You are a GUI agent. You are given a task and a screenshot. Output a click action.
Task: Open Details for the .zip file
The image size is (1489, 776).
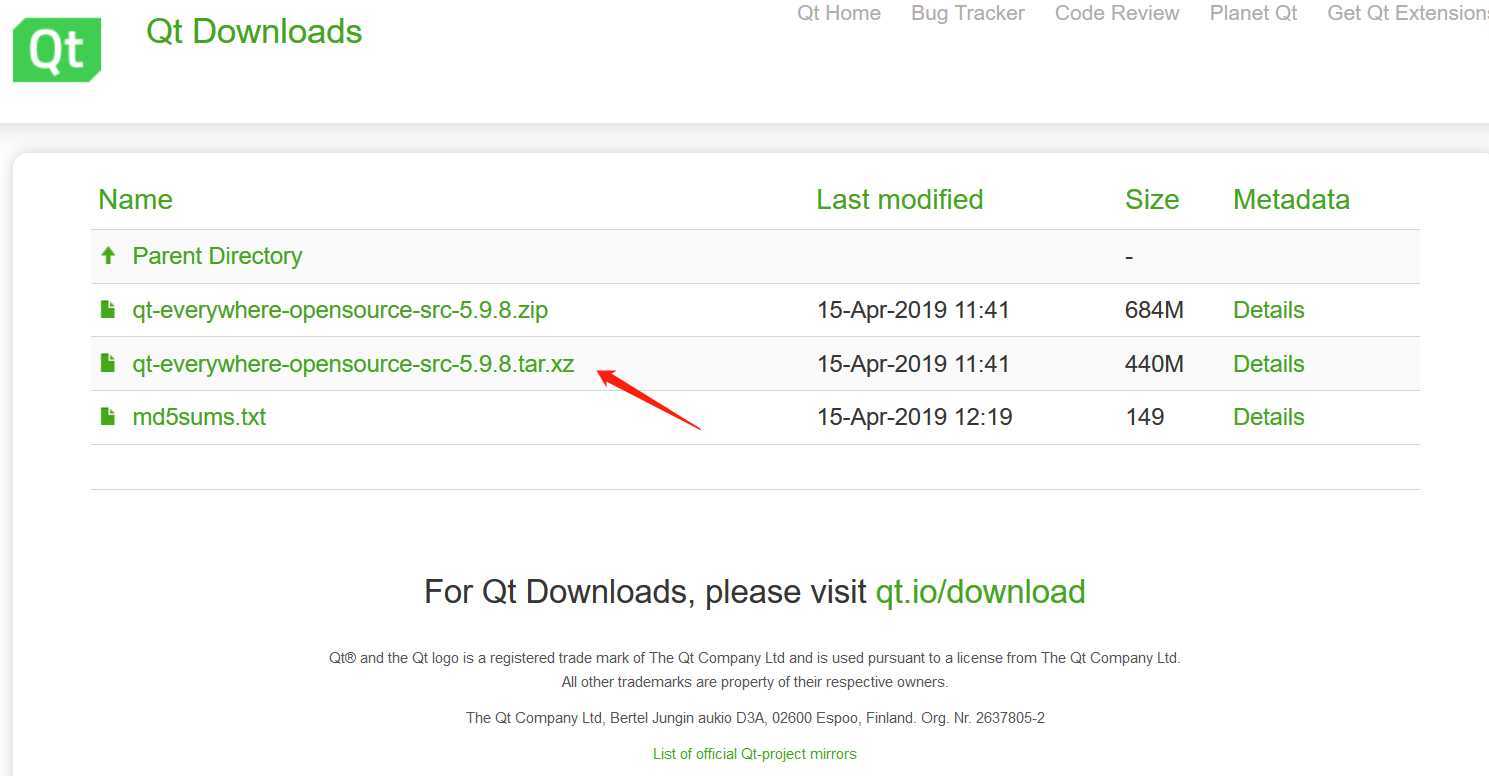tap(1268, 310)
